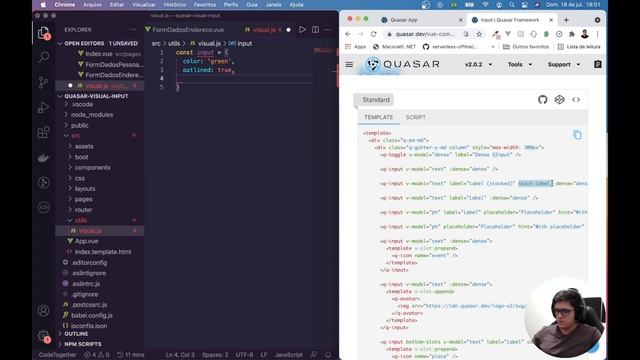Open the Histórico menu in menu bar
Screen dimensions: 640x360
(x=174, y=5)
